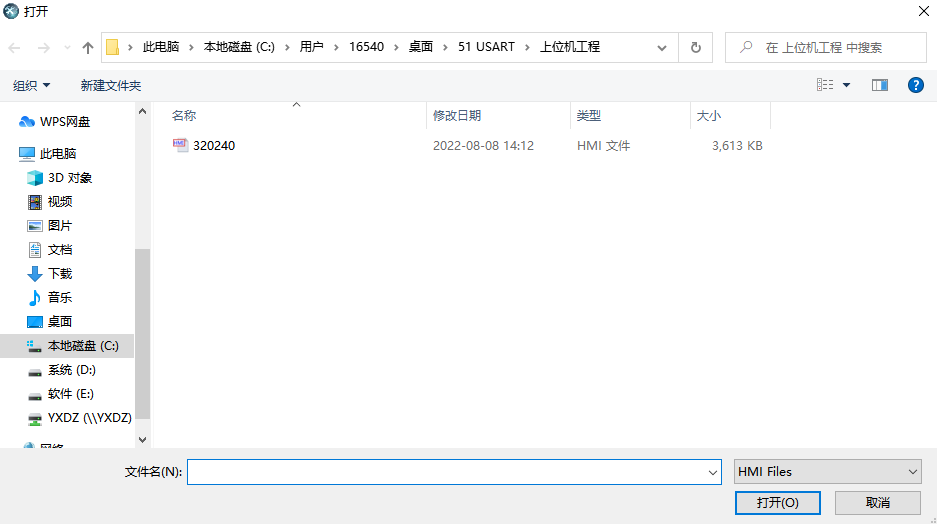Click sidebar scrollbar down arrow
Image resolution: width=937 pixels, height=524 pixels.
pos(142,440)
